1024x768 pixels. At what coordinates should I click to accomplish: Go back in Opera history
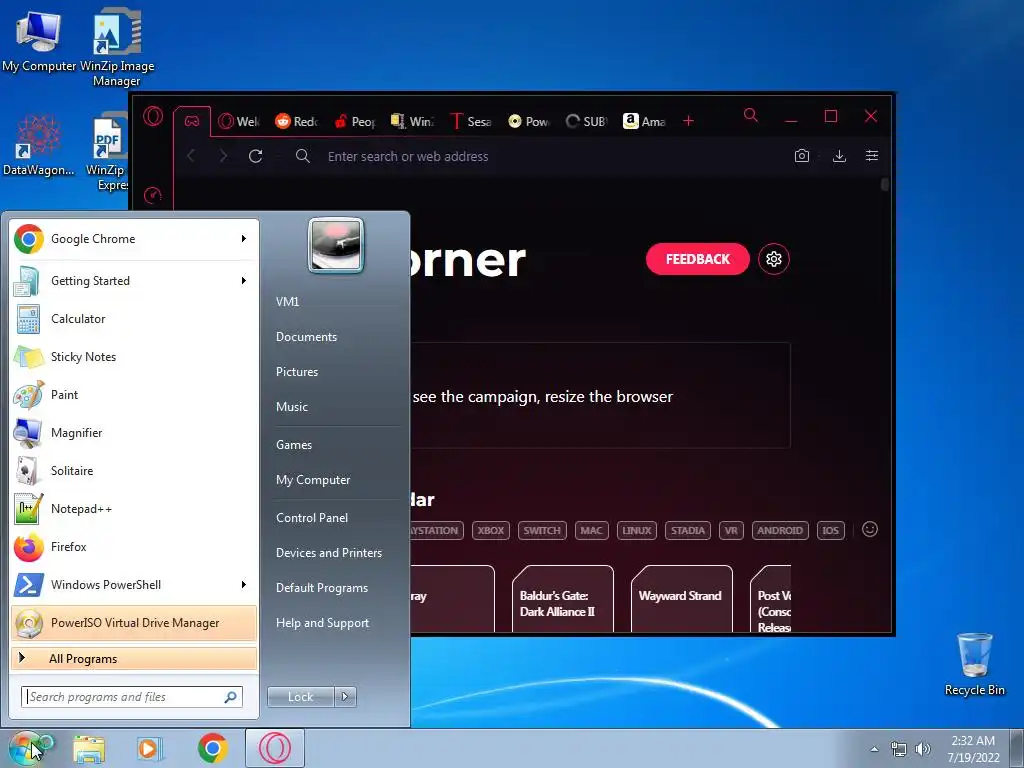point(191,156)
